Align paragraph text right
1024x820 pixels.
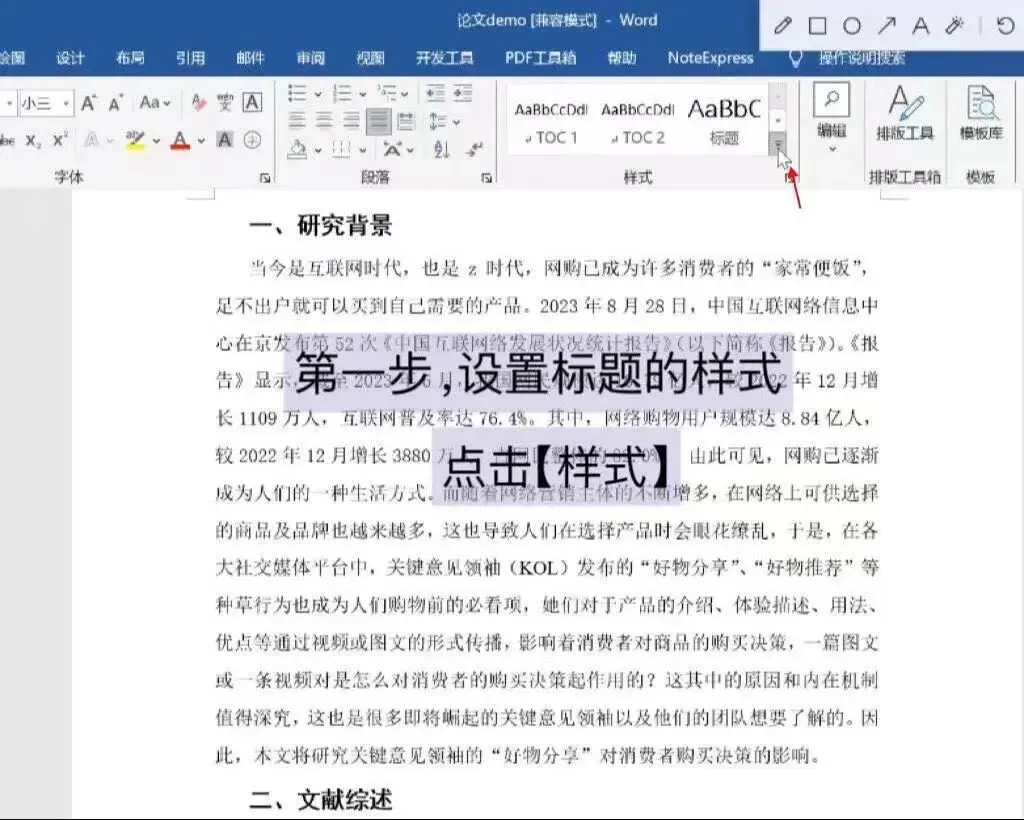[x=351, y=121]
